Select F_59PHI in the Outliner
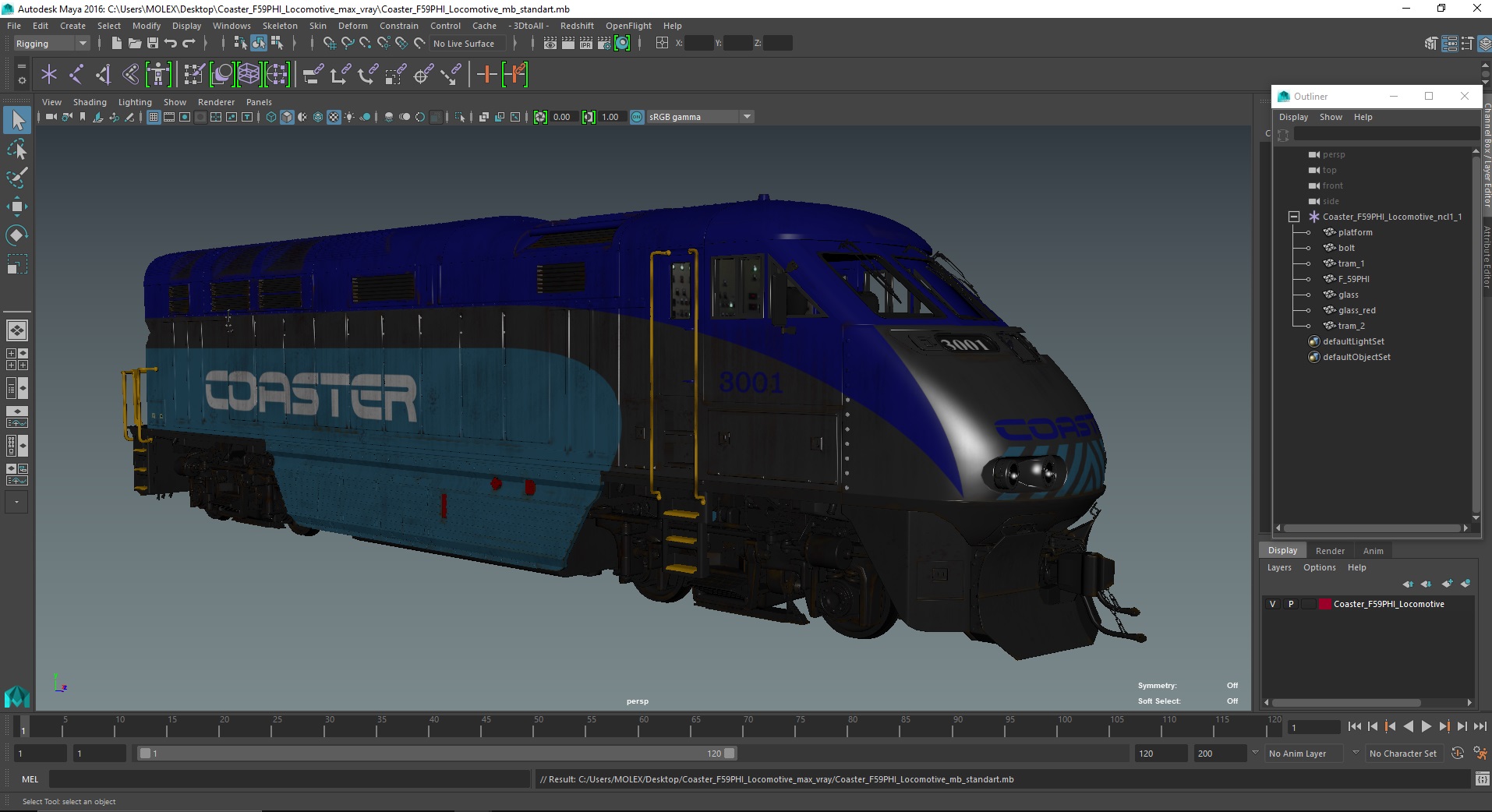This screenshot has height=812, width=1492. (x=1353, y=279)
